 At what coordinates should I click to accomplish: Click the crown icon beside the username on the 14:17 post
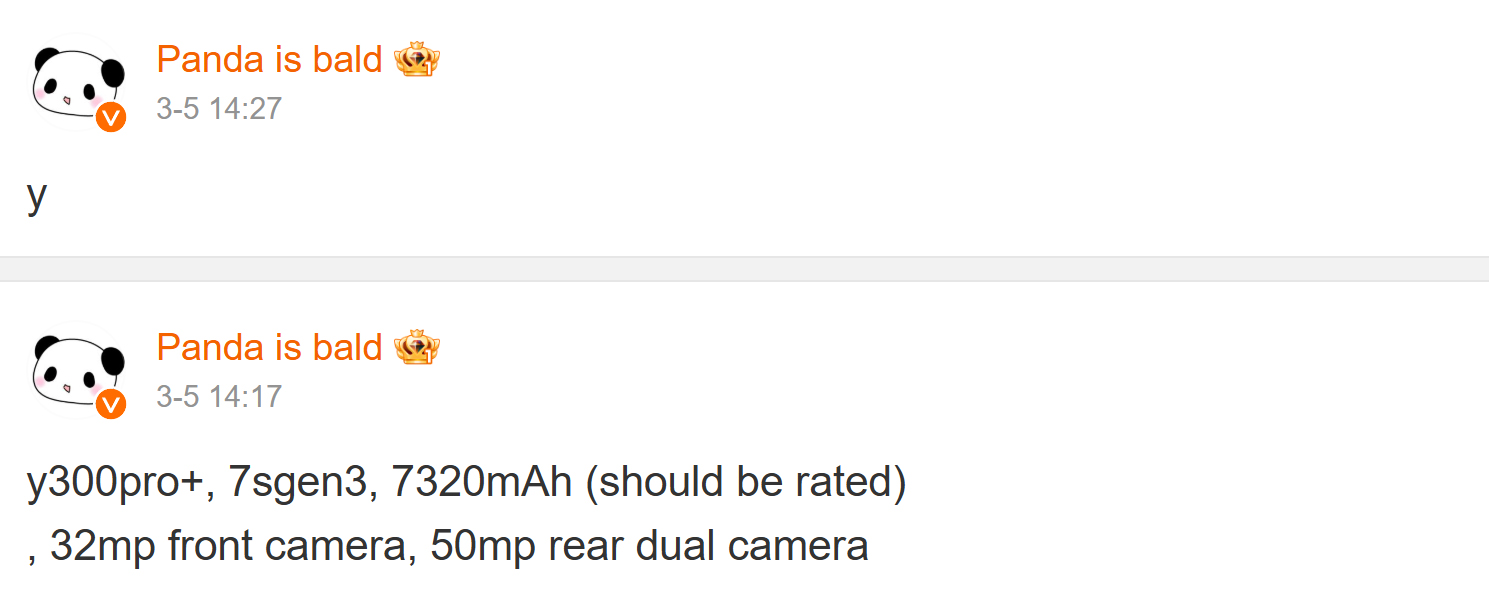(x=417, y=347)
